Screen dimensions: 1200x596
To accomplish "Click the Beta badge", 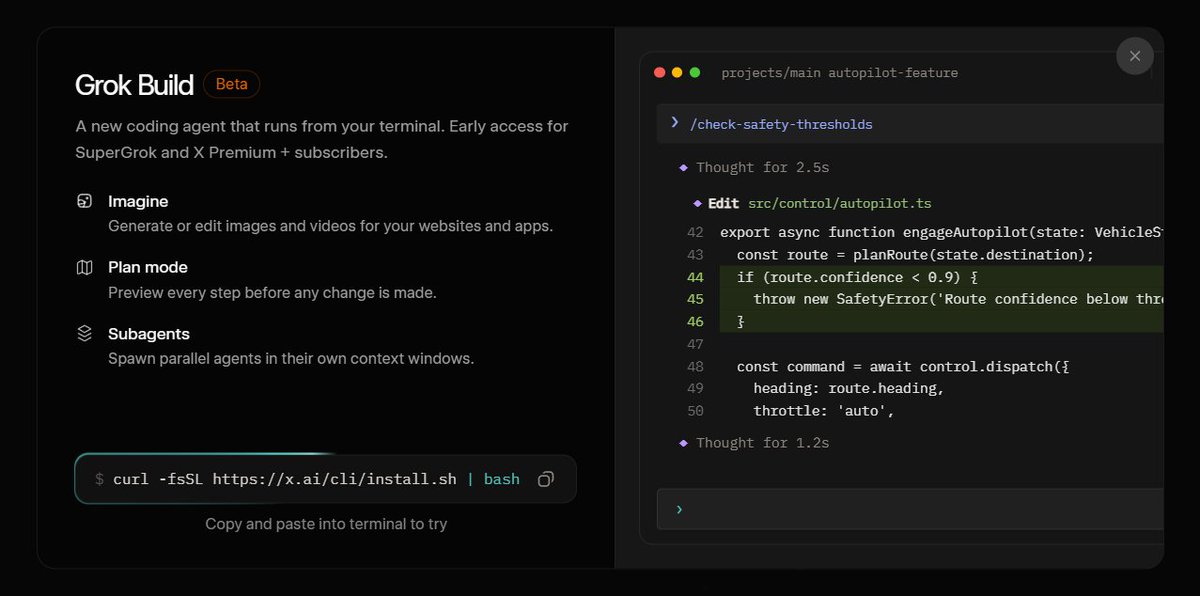I will 231,84.
